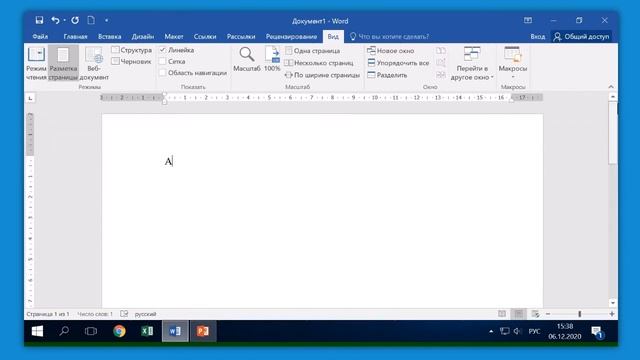The width and height of the screenshot is (640, 360).
Task: Click the tab stop selector on ruler corner
Action: (31, 98)
